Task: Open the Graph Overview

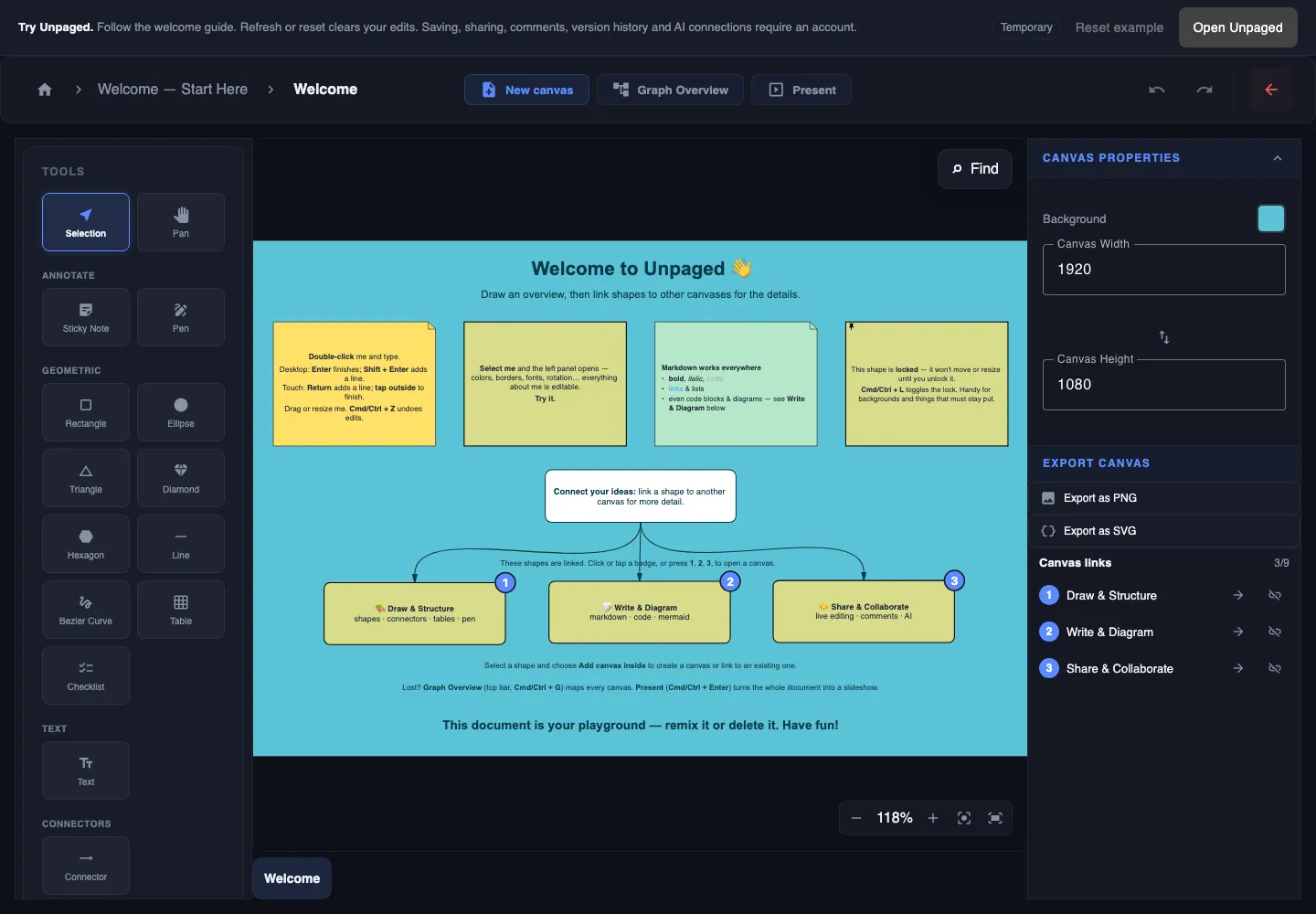Action: 671,90
